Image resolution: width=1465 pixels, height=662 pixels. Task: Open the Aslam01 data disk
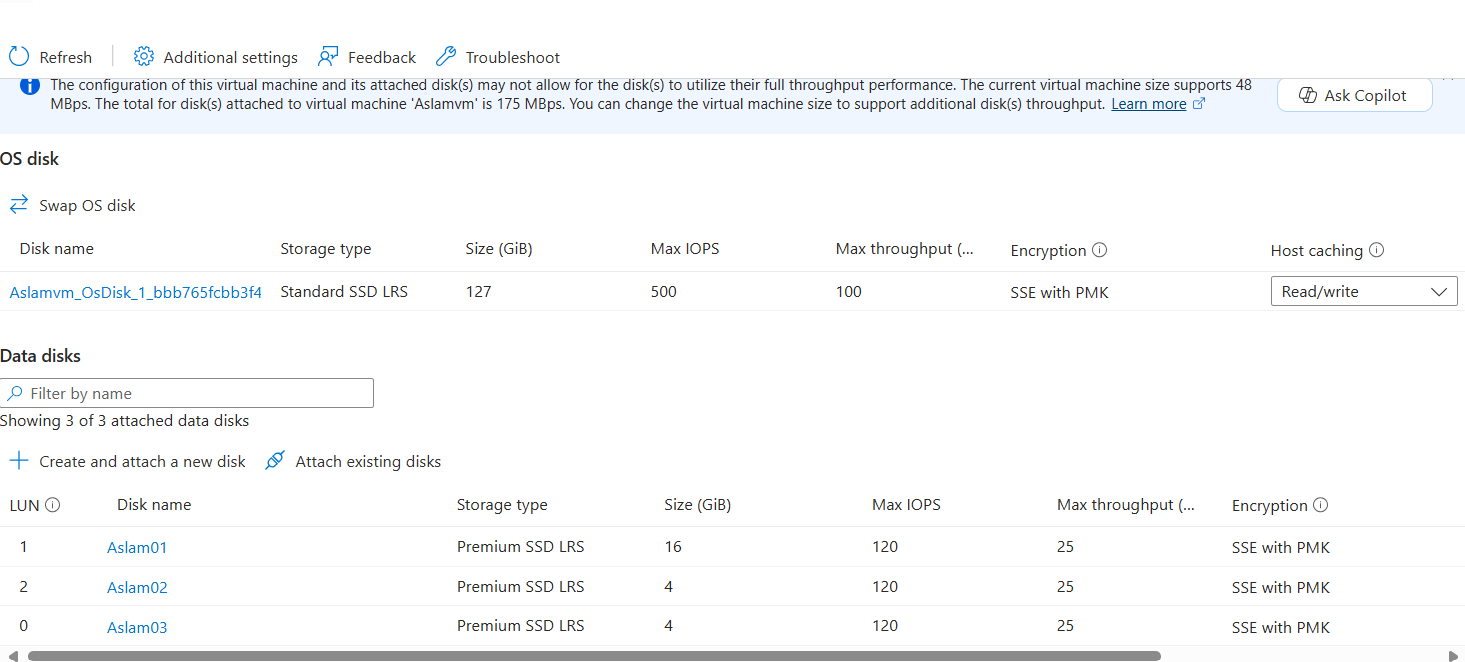coord(137,548)
